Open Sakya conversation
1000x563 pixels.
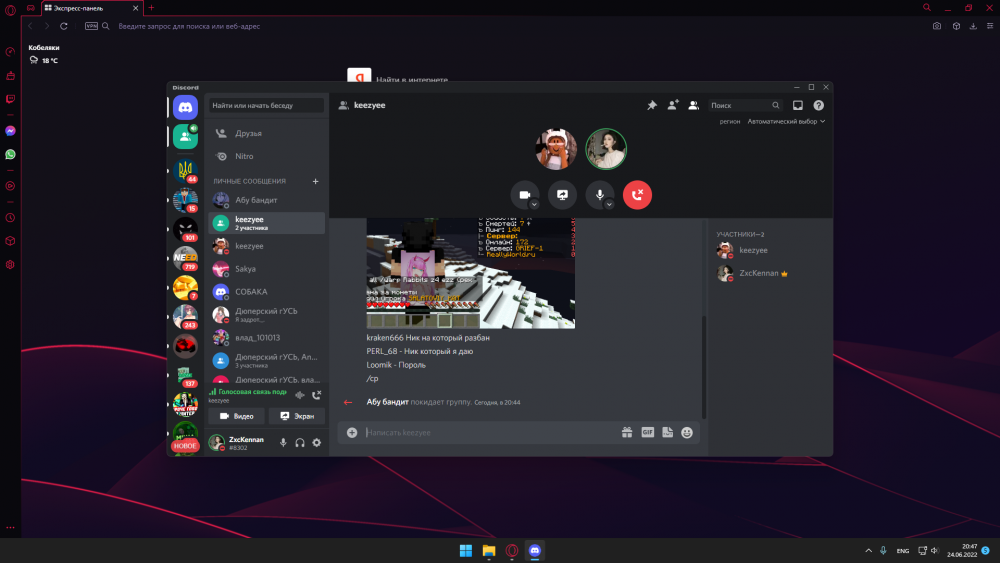coord(266,269)
